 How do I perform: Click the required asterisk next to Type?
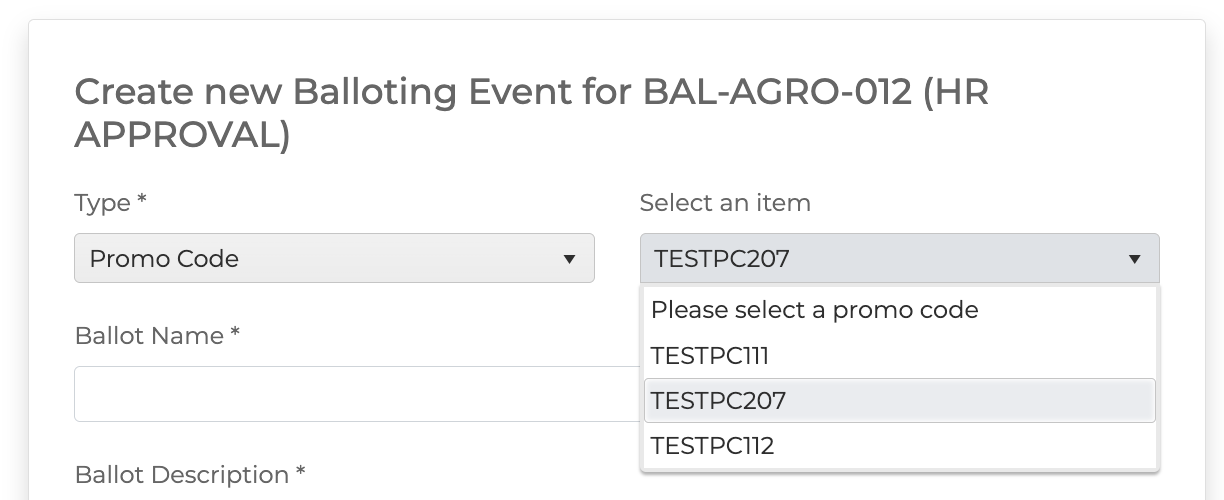point(142,201)
